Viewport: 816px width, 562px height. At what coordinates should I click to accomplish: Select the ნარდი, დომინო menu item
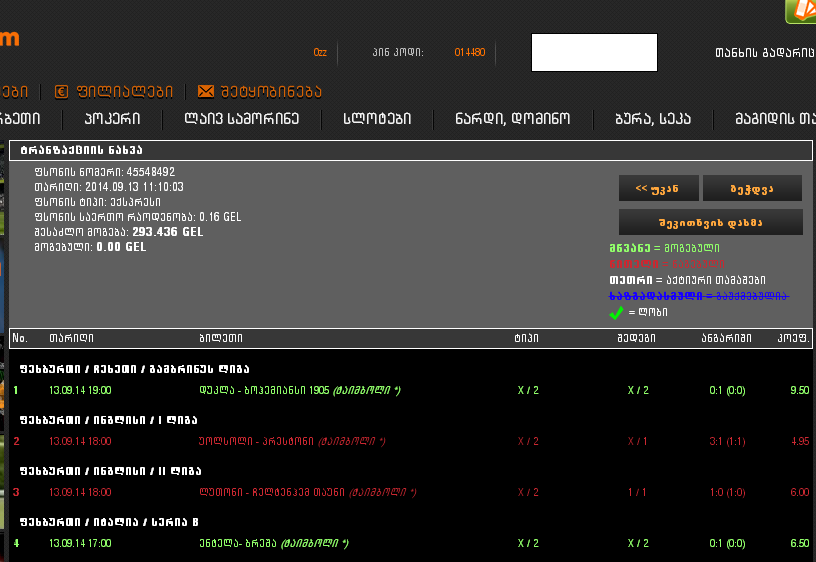[513, 119]
